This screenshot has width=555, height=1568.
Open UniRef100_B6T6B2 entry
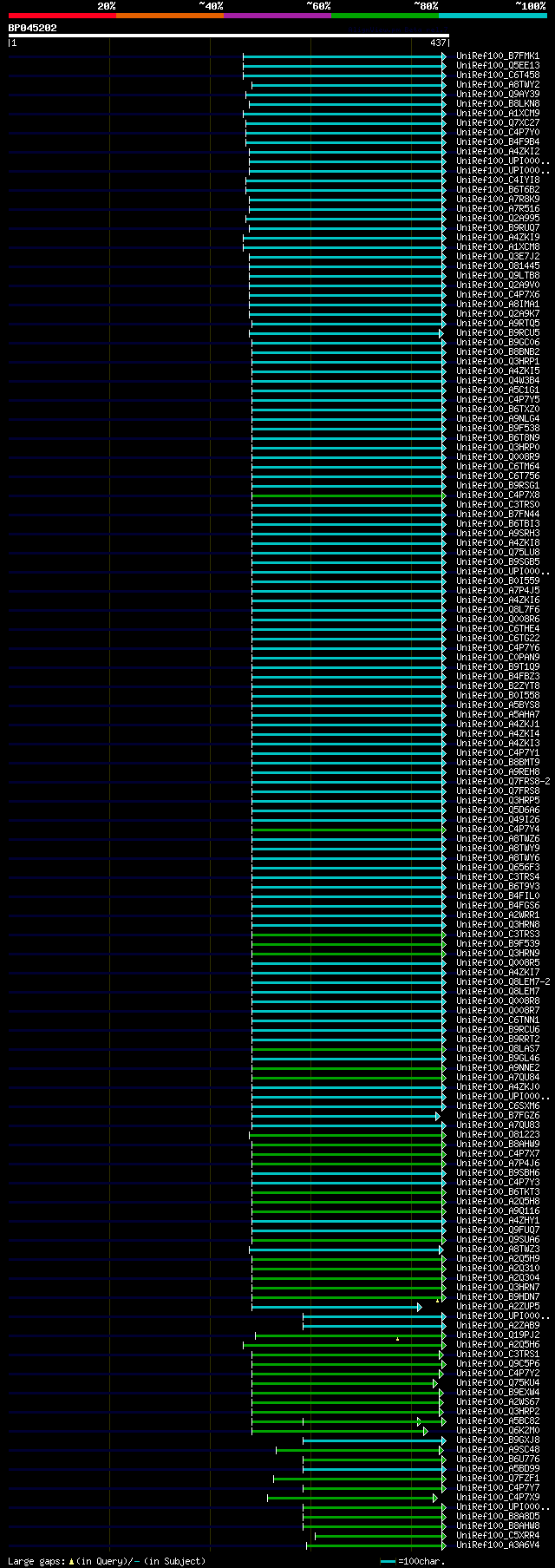coord(498,189)
